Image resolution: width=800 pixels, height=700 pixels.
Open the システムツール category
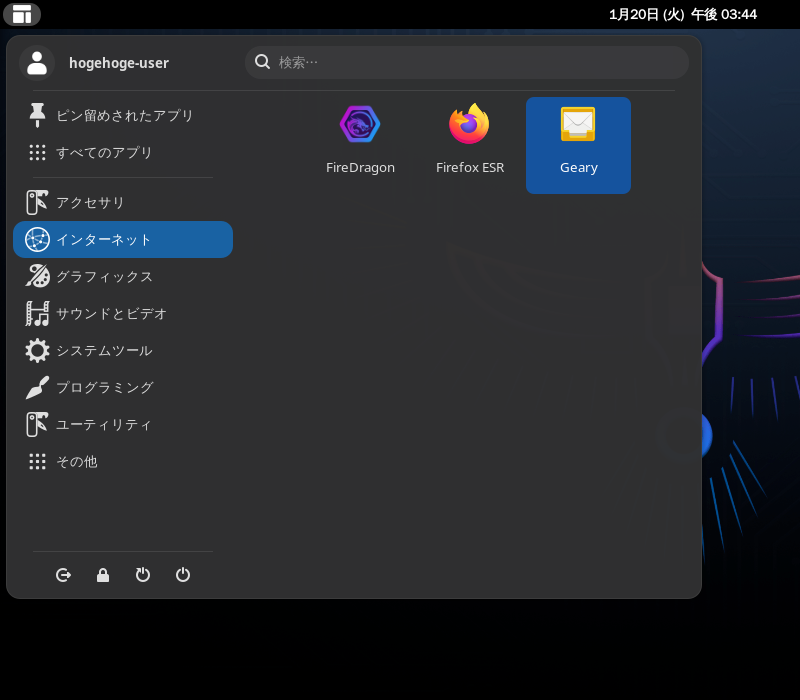123,351
